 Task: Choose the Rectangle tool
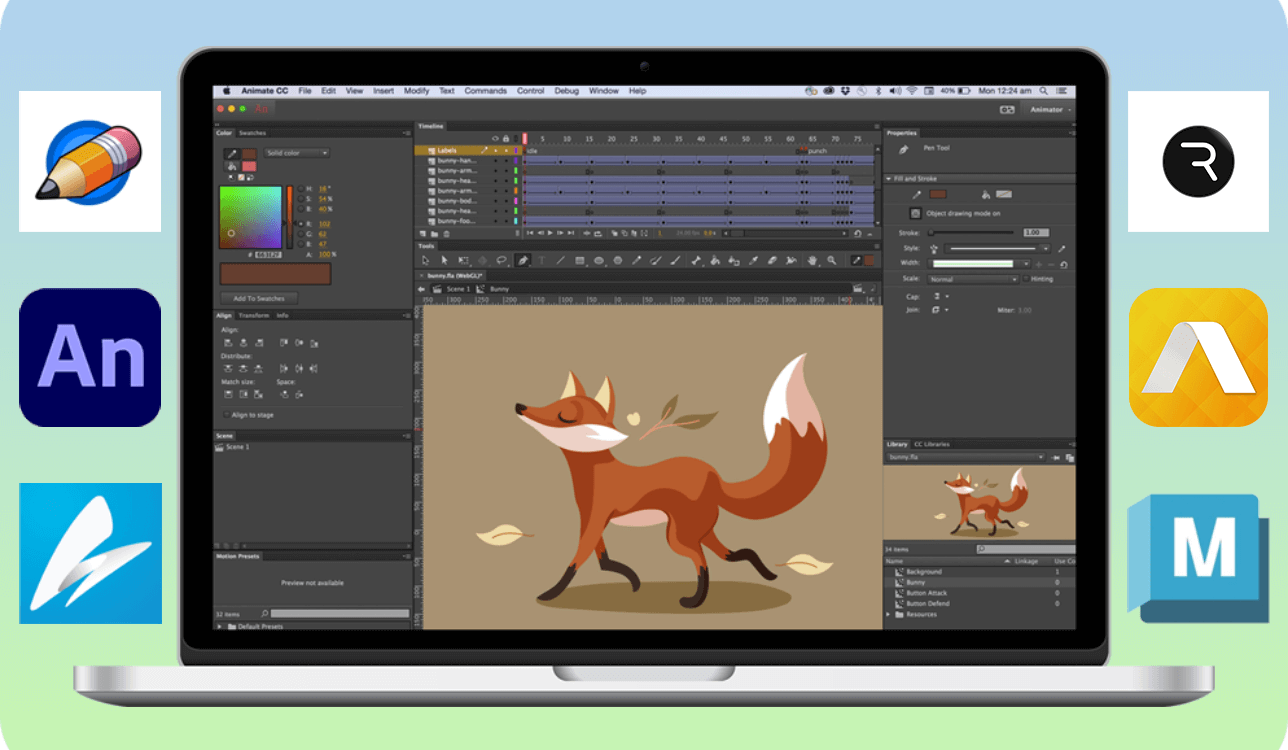pyautogui.click(x=579, y=260)
